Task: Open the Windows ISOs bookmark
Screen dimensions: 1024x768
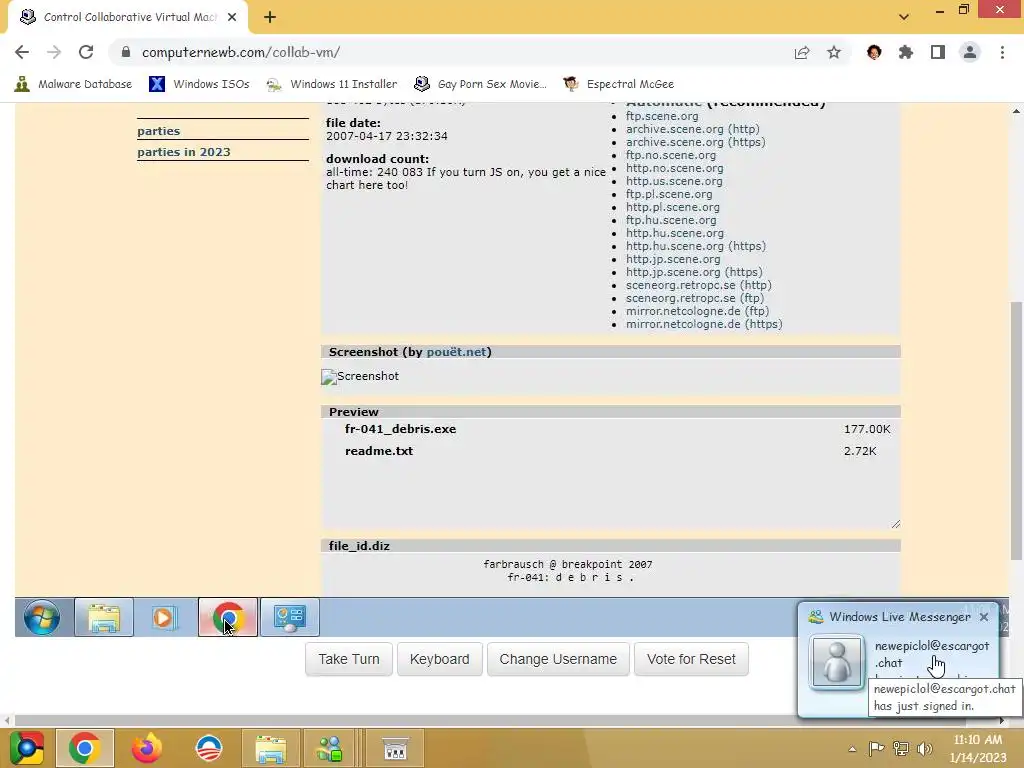Action: [199, 84]
